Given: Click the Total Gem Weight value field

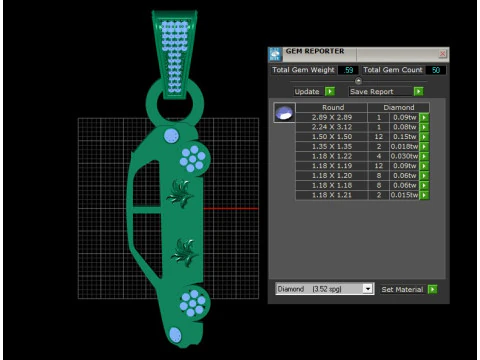Looking at the screenshot, I should [348, 70].
